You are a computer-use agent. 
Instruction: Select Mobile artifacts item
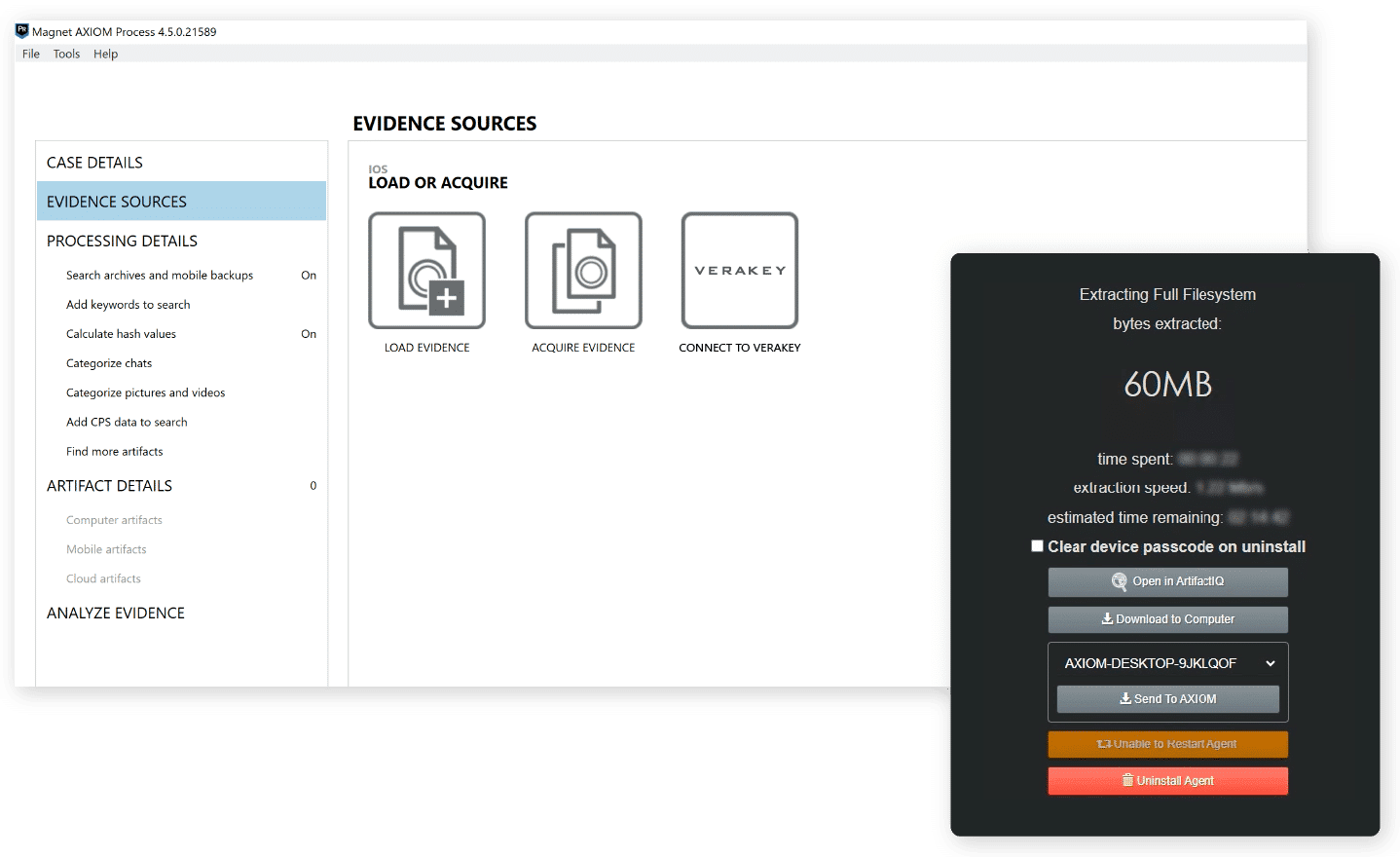pos(106,549)
